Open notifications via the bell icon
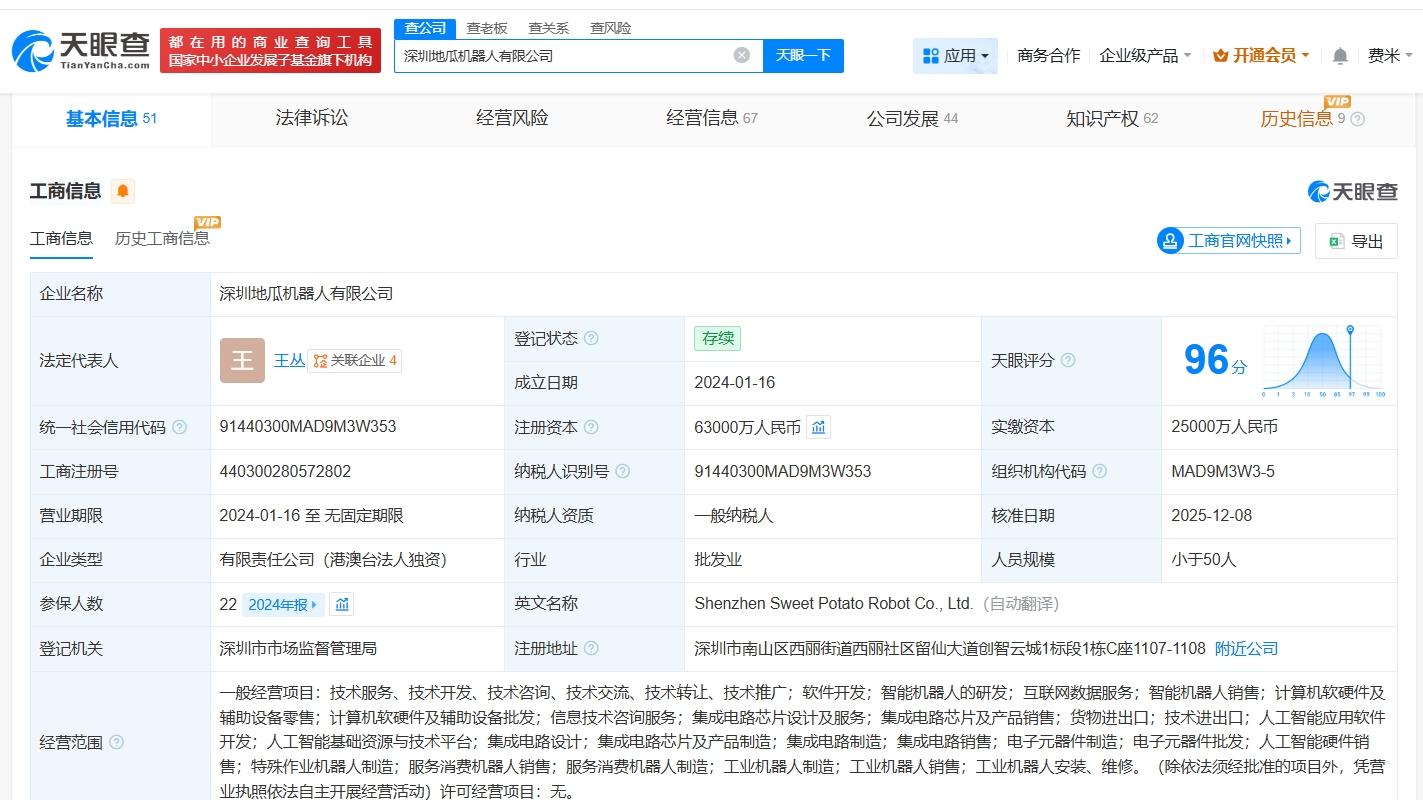This screenshot has height=800, width=1423. pos(1339,56)
